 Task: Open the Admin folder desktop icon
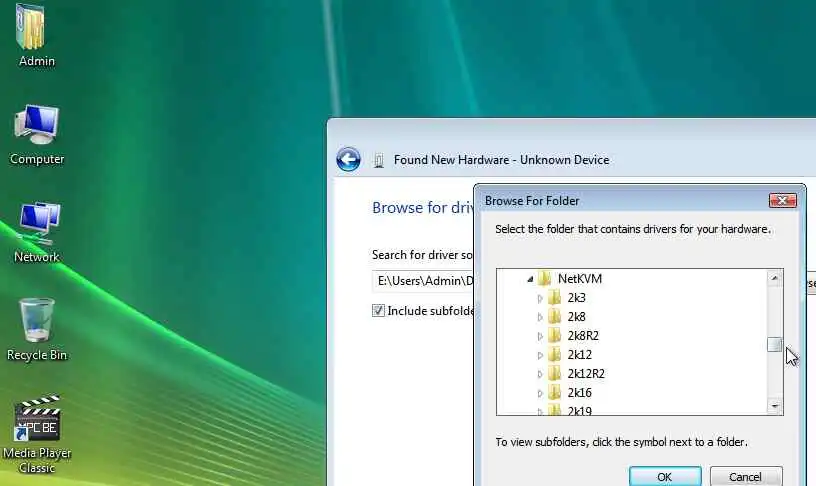coord(31,27)
